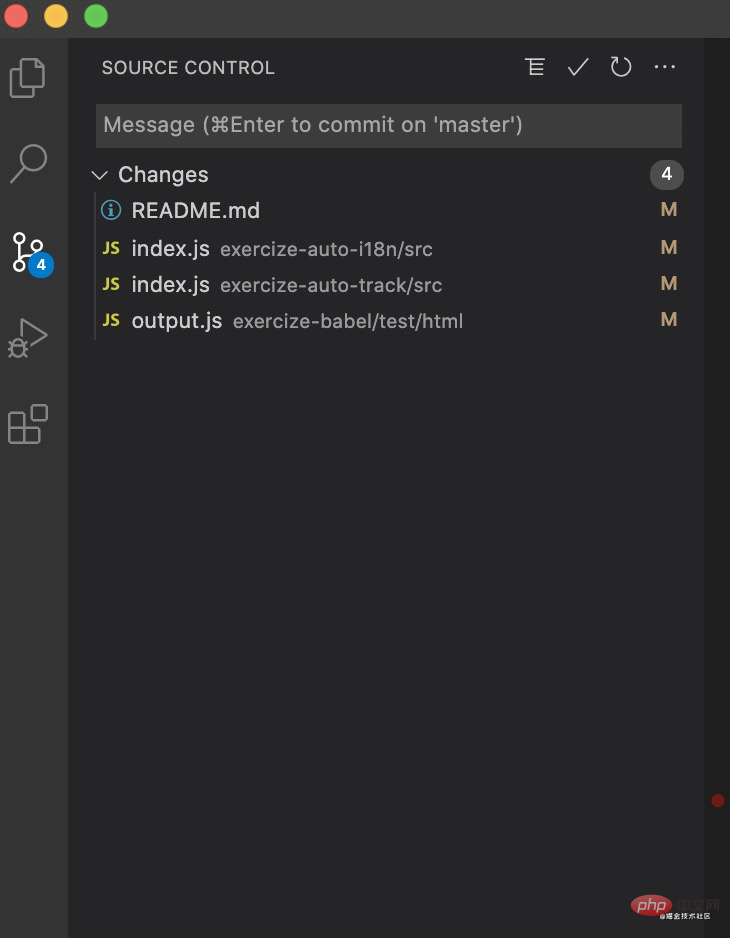730x938 pixels.
Task: Open the Extensions view
Action: [28, 424]
